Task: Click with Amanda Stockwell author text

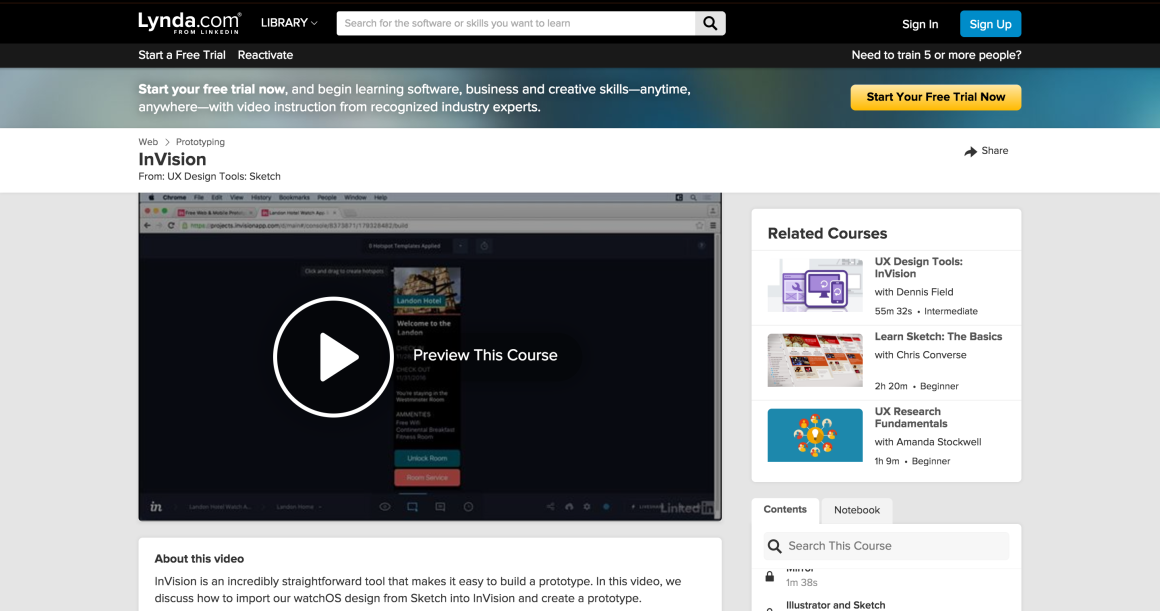Action: [x=928, y=442]
